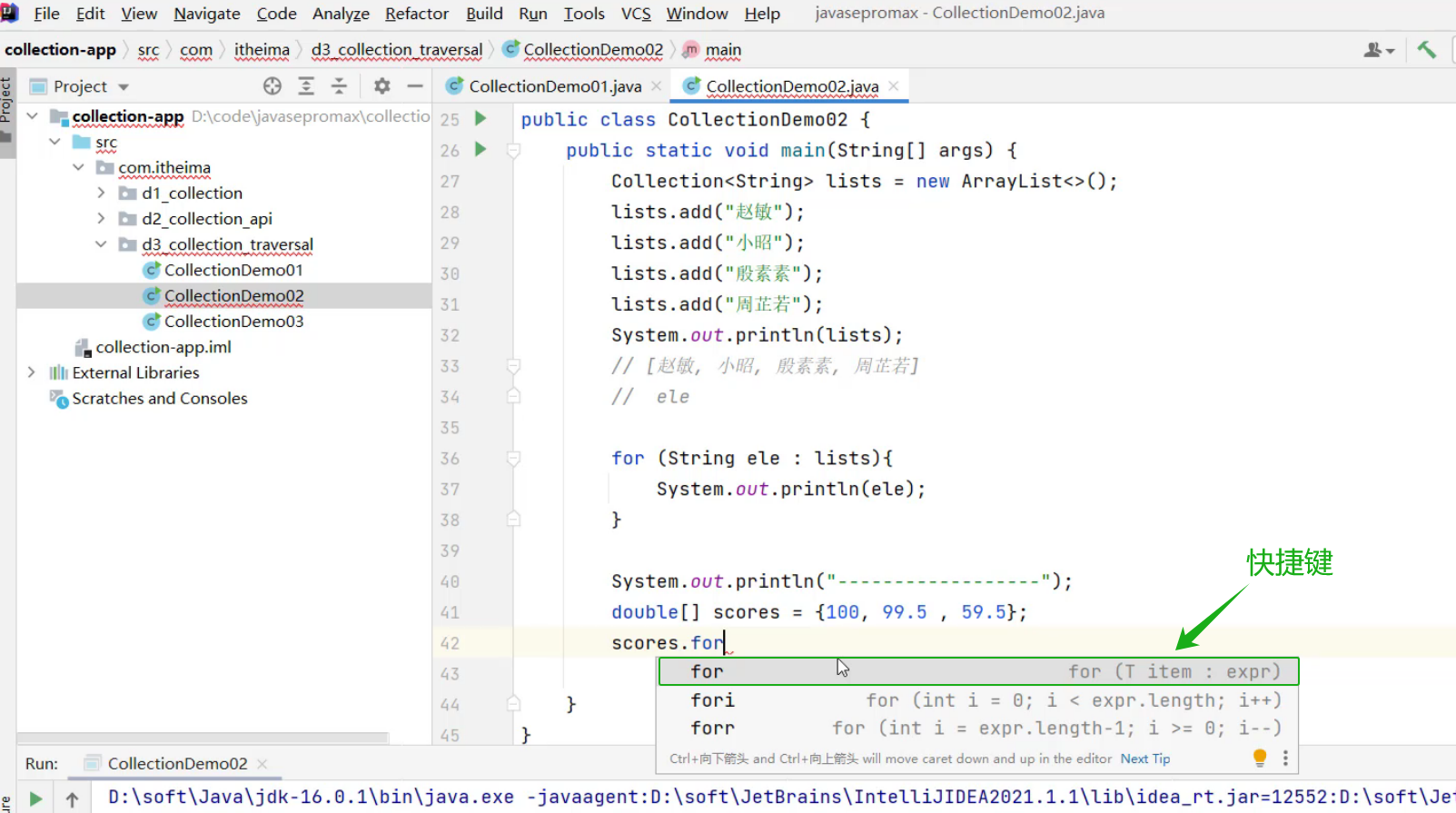The height and width of the screenshot is (813, 1456).
Task: Click Select Opened File locate icon
Action: (x=272, y=86)
